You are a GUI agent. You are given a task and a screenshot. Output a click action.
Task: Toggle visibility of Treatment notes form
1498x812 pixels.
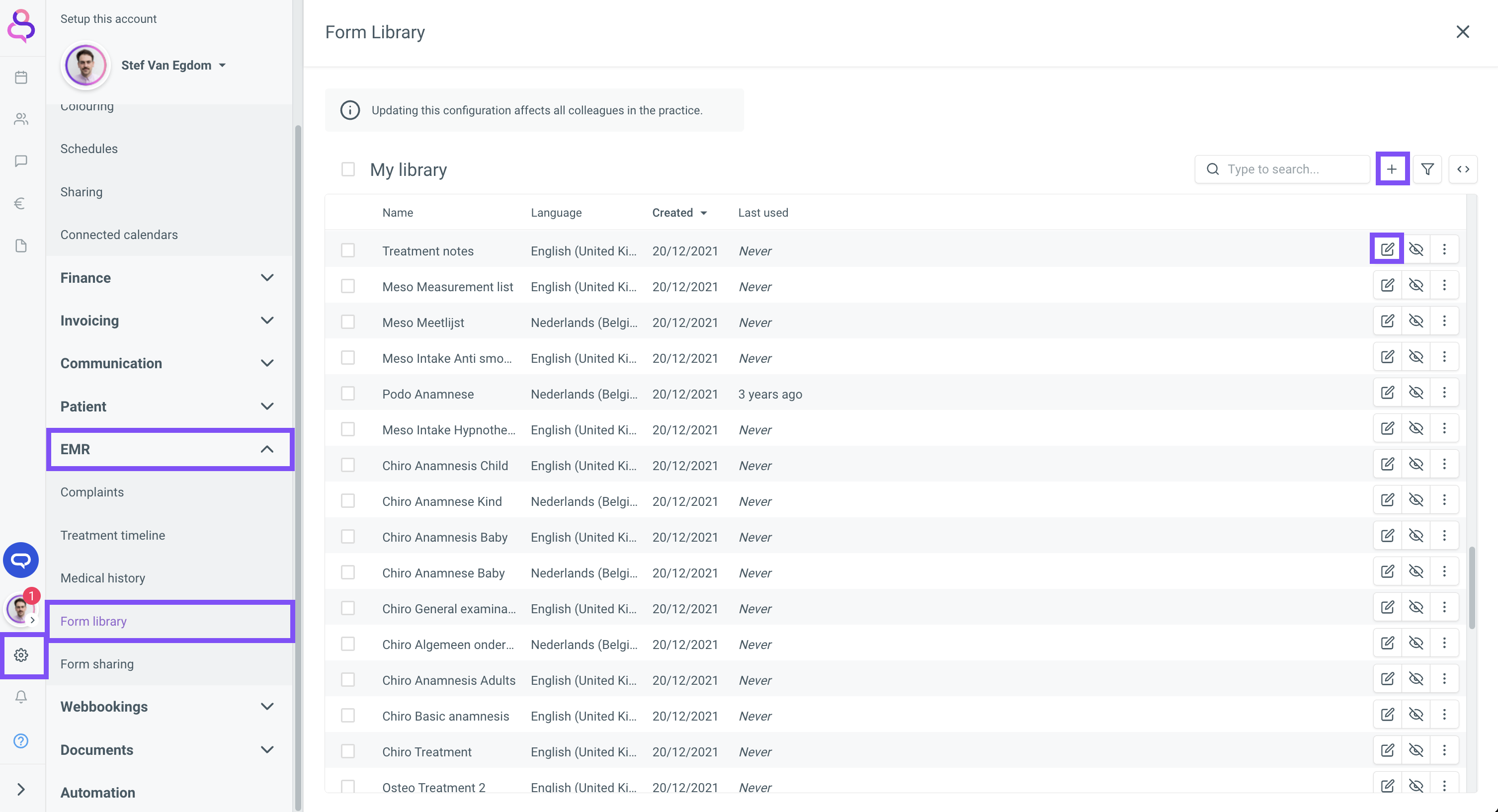pyautogui.click(x=1416, y=249)
